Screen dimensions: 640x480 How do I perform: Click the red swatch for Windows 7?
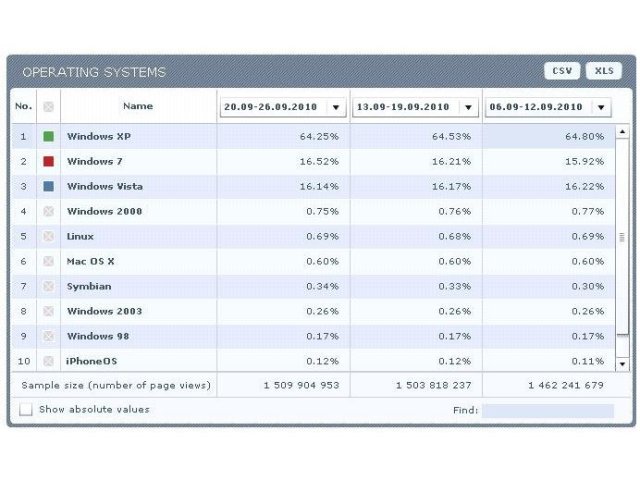click(48, 161)
